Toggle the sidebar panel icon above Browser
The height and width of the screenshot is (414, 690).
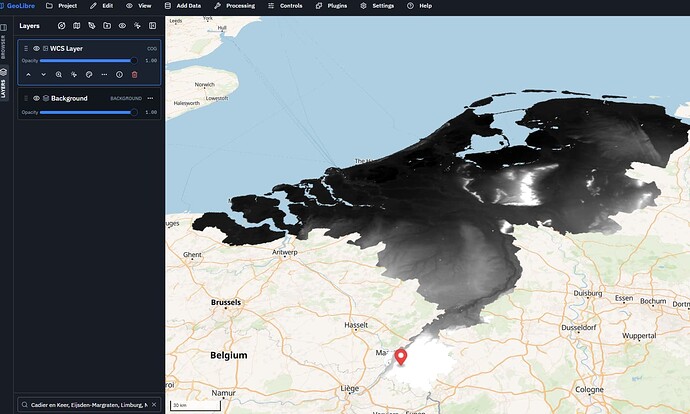4,27
